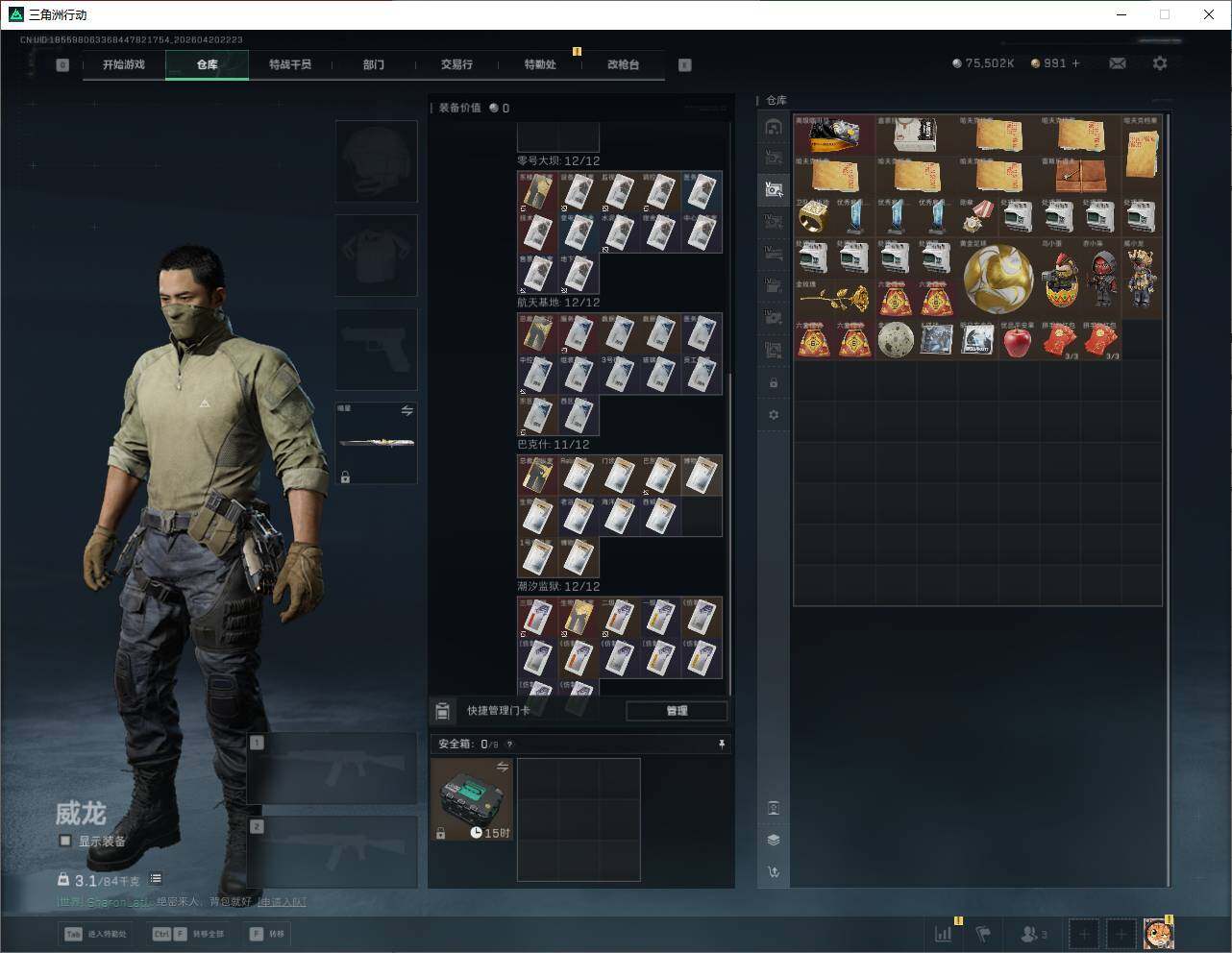Click the warehouse layers stack icon

tap(774, 840)
